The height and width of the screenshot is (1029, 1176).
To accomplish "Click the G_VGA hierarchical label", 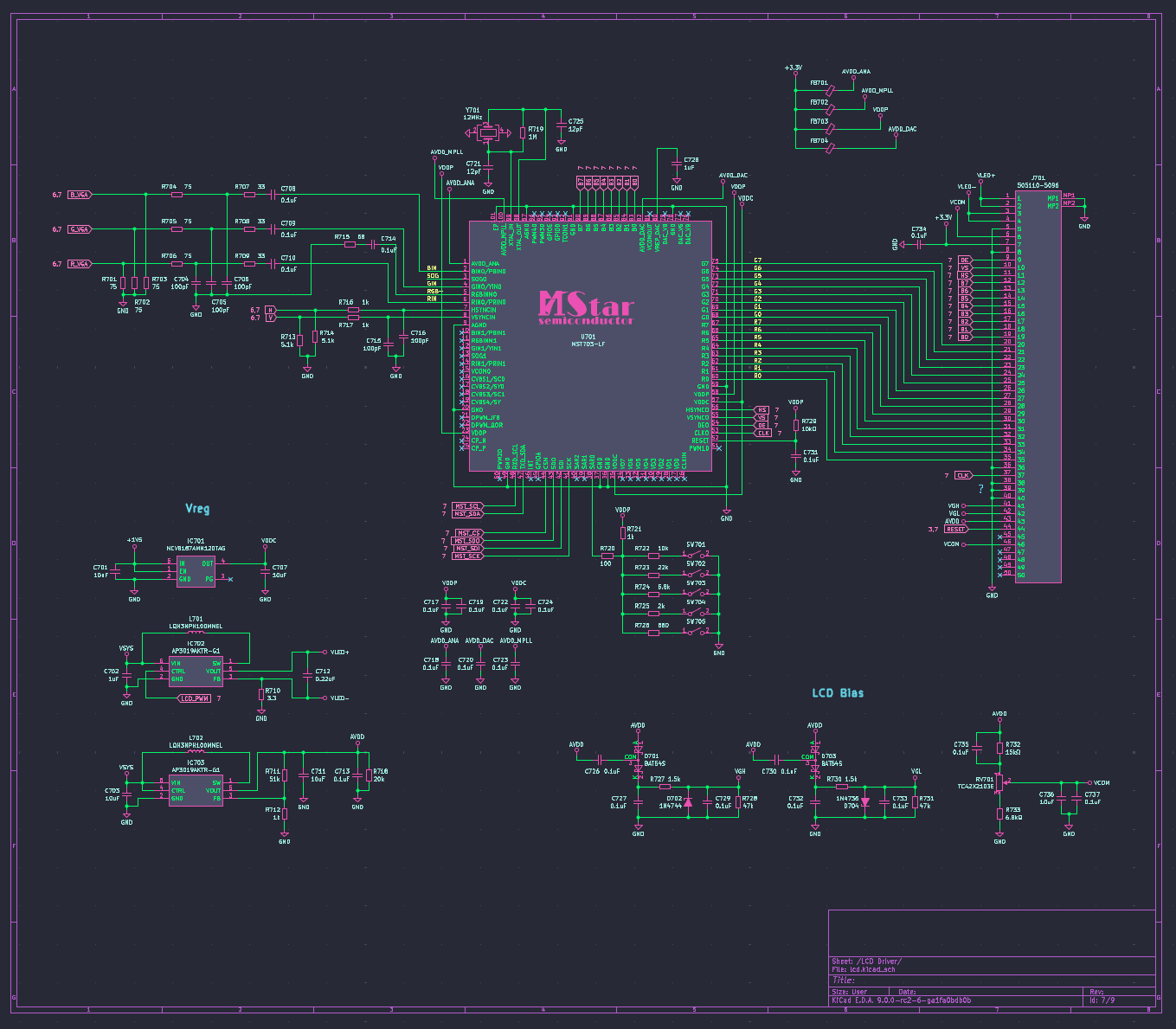I will (x=79, y=229).
